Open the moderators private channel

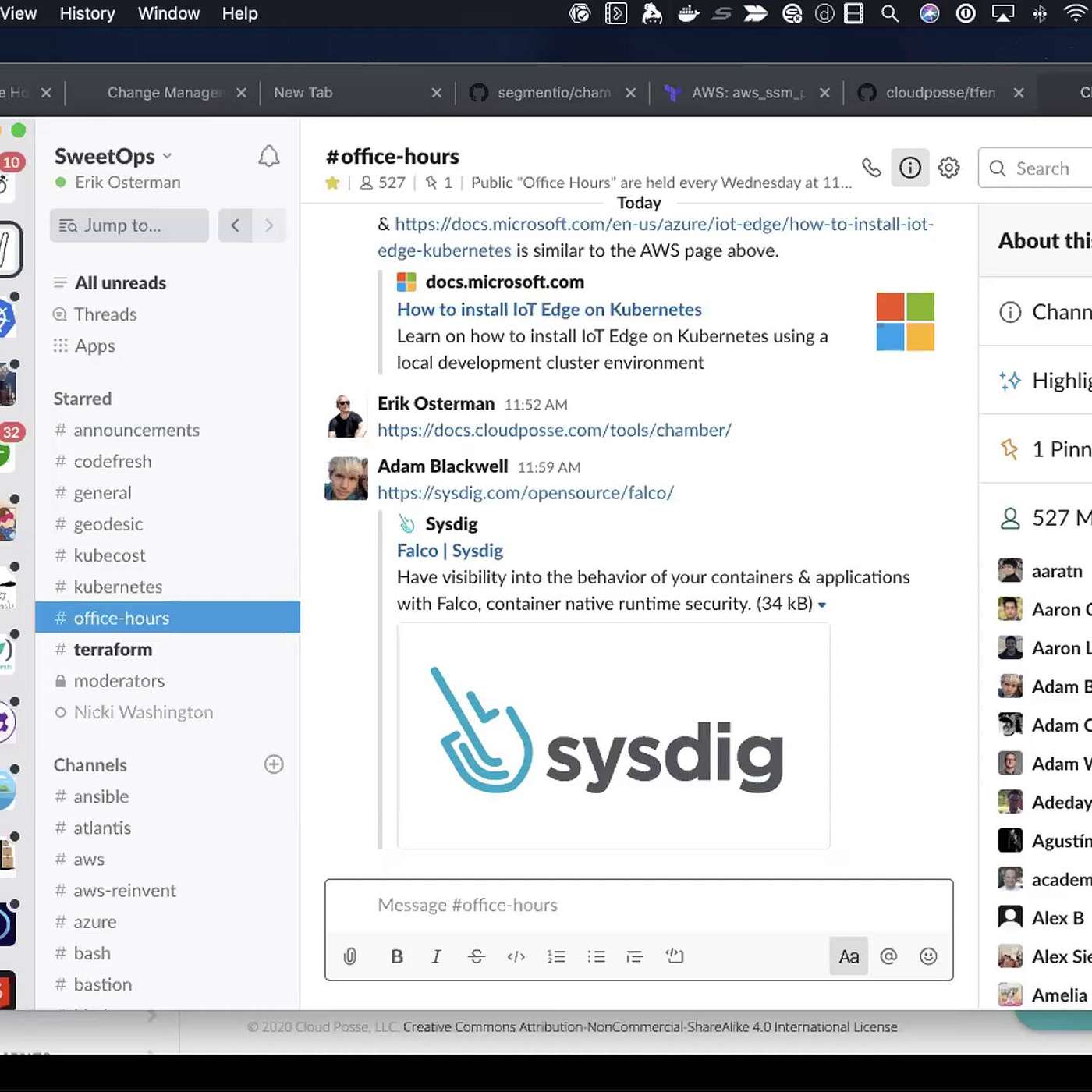168,681
